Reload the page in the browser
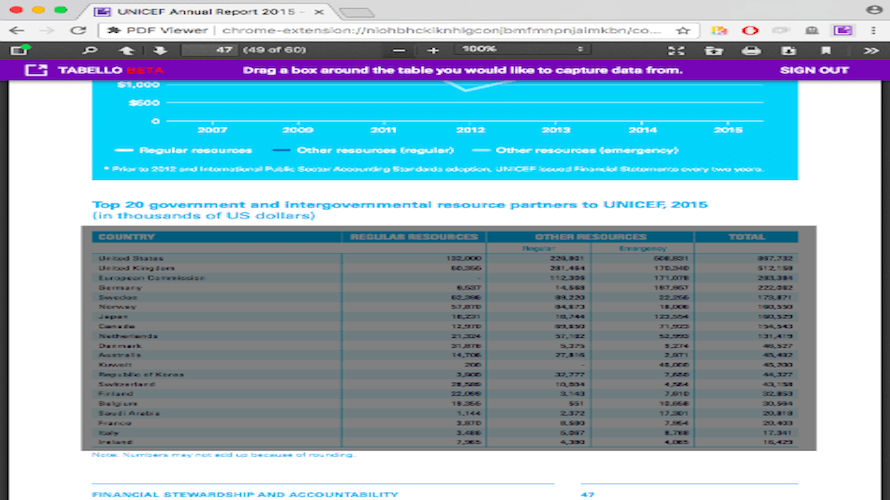 (x=78, y=31)
